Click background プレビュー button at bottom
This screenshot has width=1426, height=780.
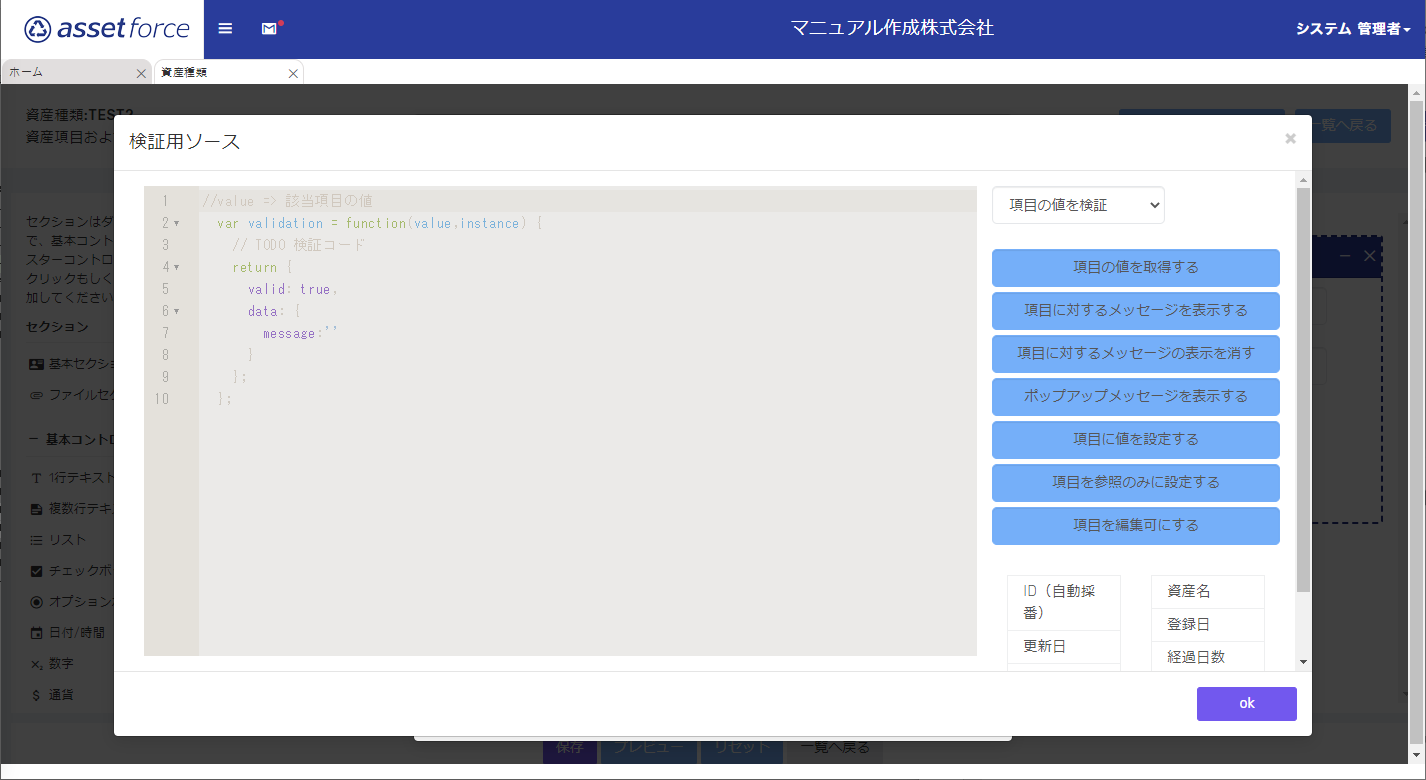pyautogui.click(x=648, y=748)
